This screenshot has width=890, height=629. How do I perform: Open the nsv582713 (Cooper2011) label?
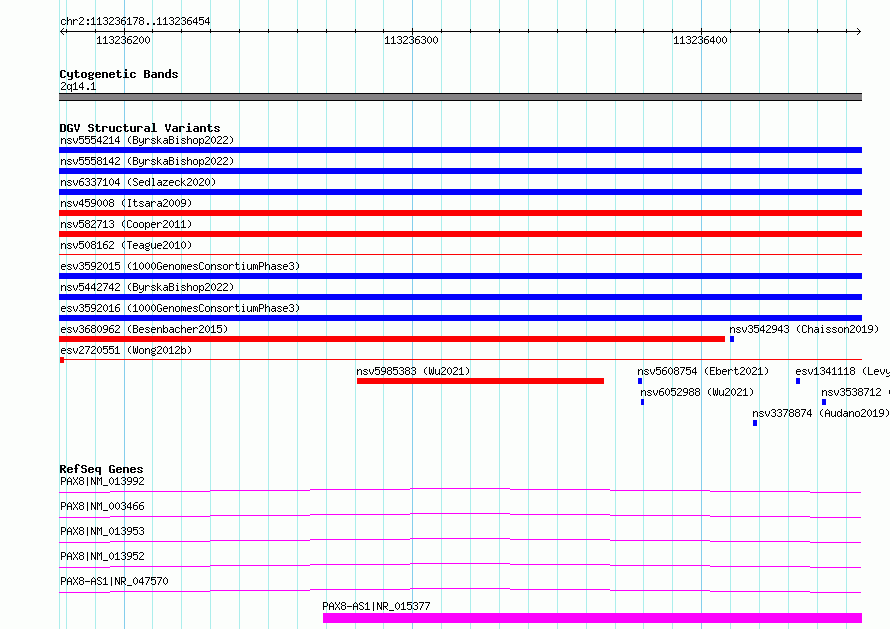pyautogui.click(x=126, y=224)
